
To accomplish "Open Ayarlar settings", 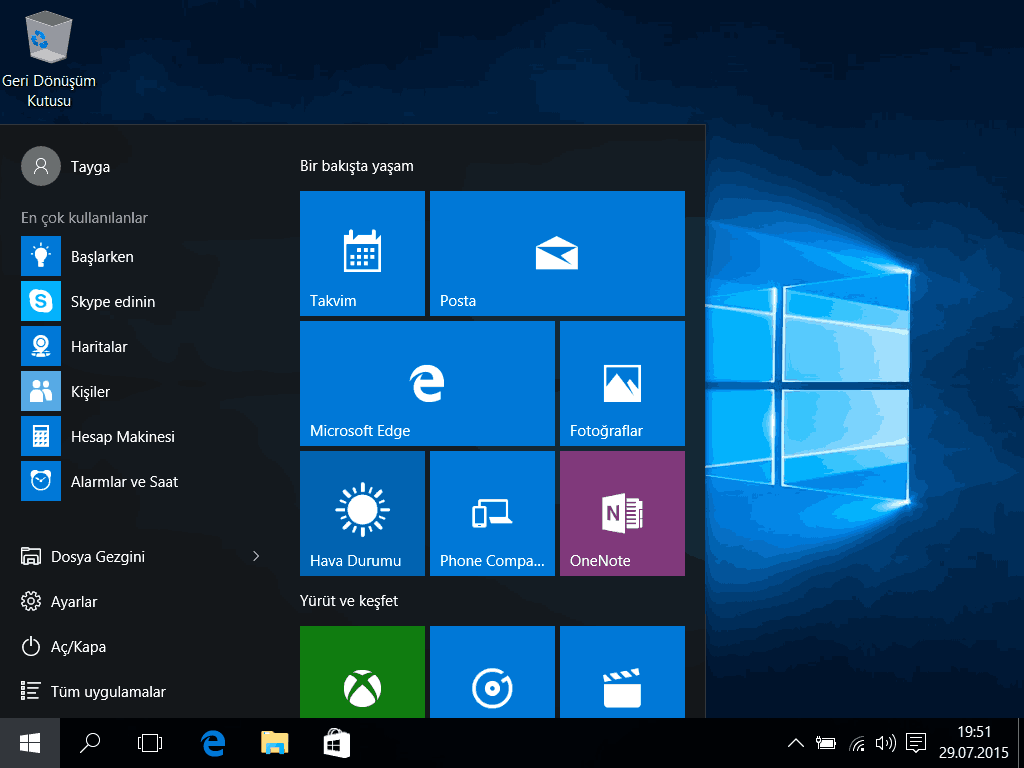I will click(59, 601).
